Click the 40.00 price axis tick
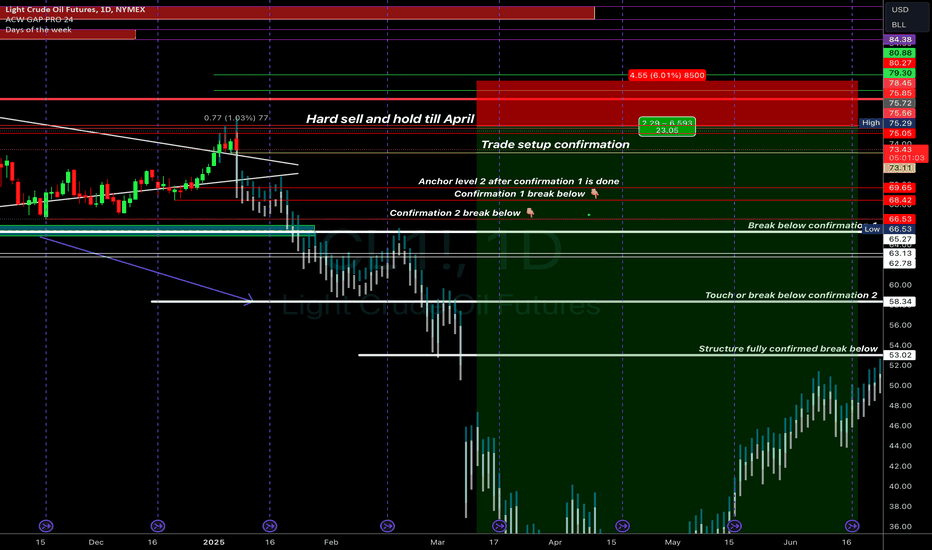Viewport: 932px width, 550px height. pos(900,486)
